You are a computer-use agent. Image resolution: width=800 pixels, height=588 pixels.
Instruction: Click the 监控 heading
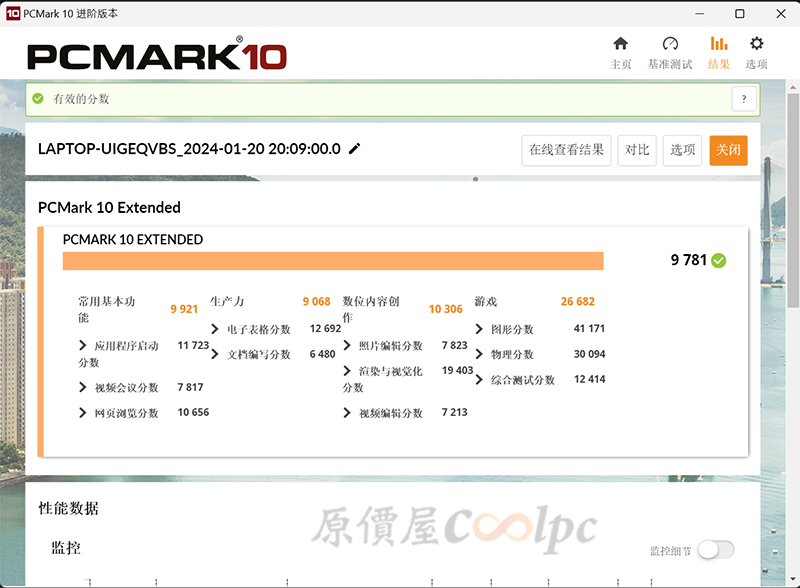pos(66,548)
